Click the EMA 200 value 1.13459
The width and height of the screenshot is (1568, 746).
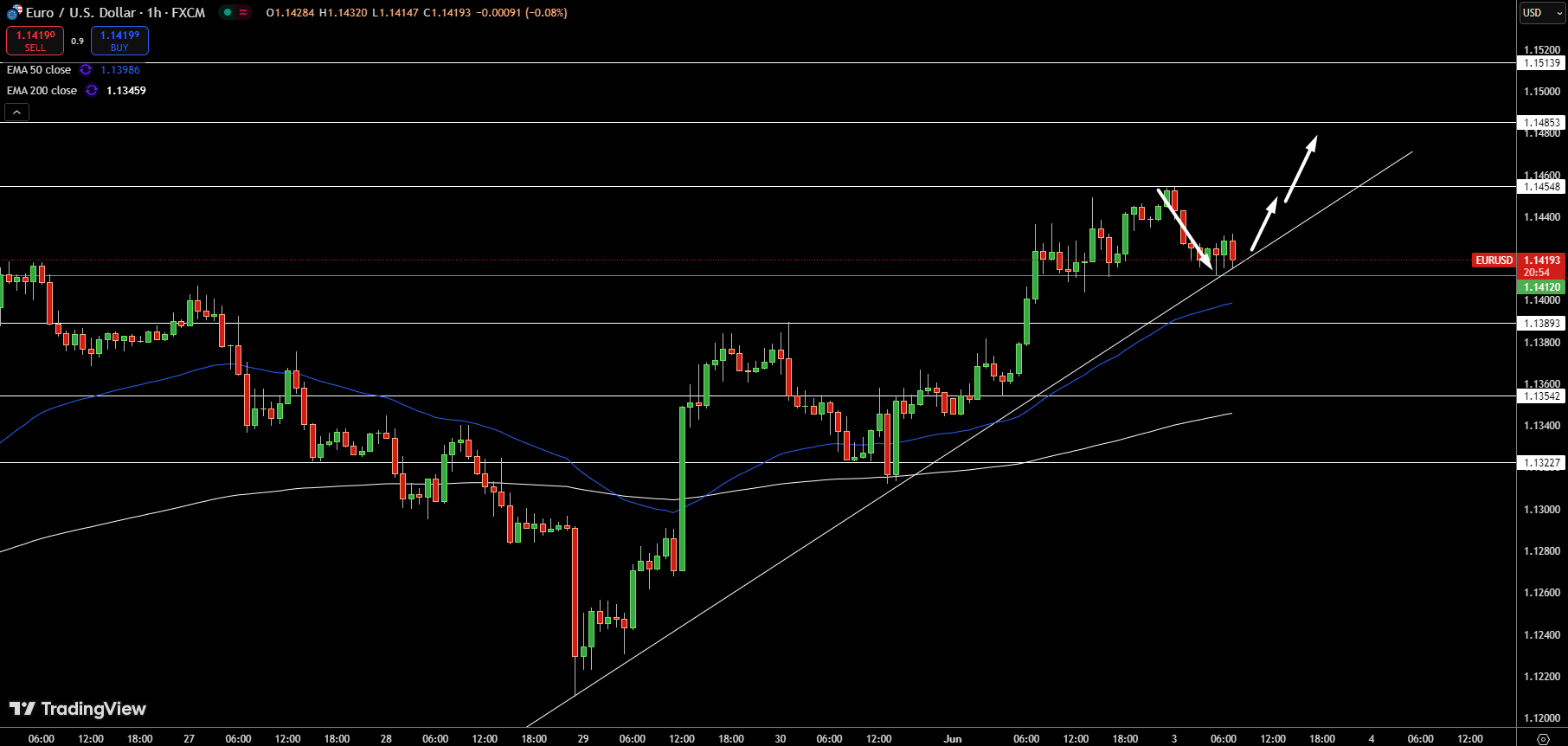click(x=126, y=90)
